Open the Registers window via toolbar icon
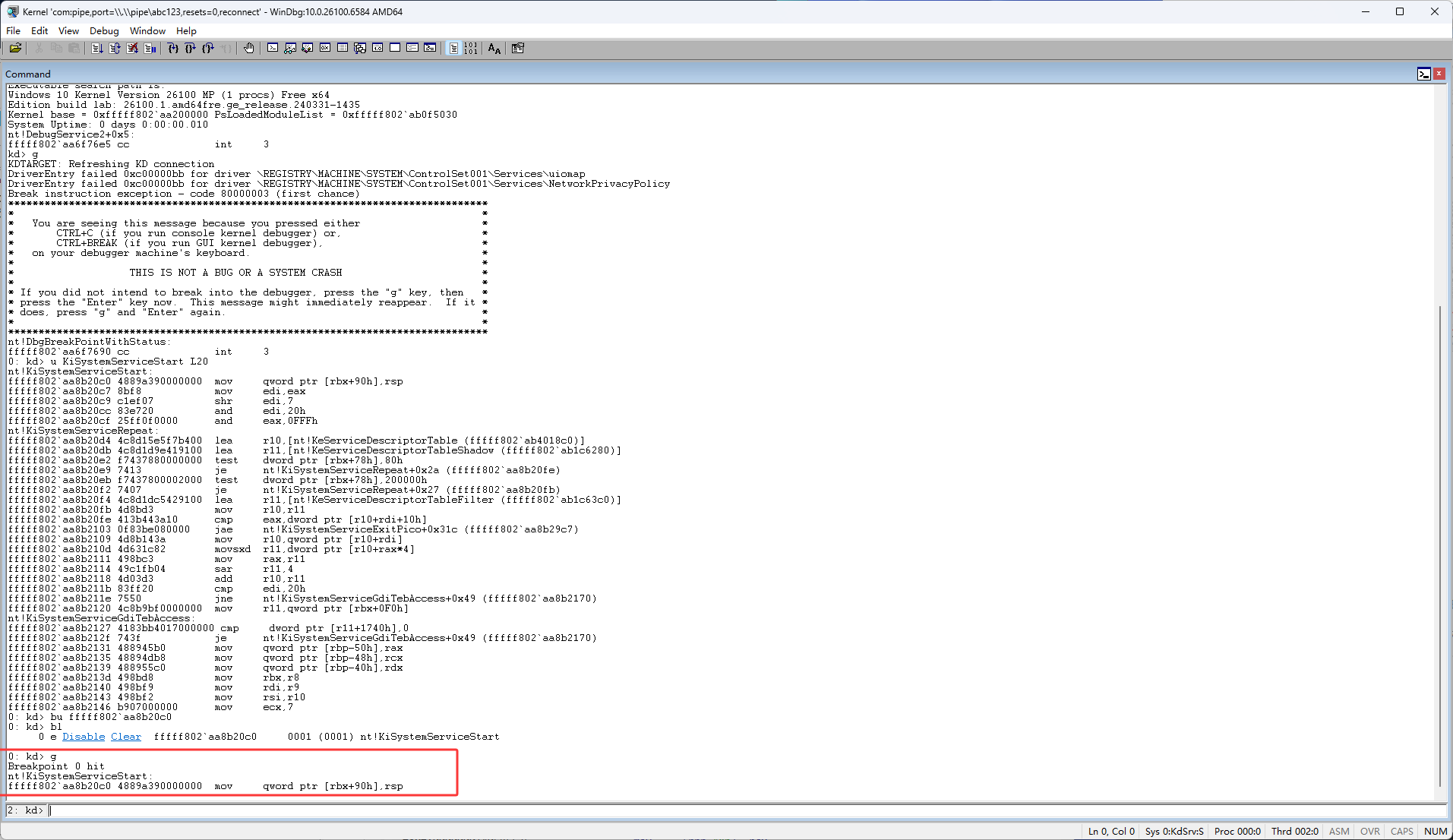This screenshot has width=1453, height=840. [x=325, y=49]
